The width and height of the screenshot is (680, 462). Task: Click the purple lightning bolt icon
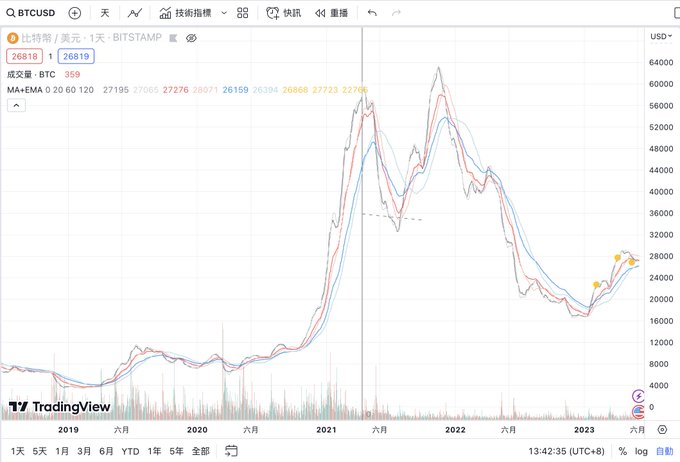coord(639,396)
